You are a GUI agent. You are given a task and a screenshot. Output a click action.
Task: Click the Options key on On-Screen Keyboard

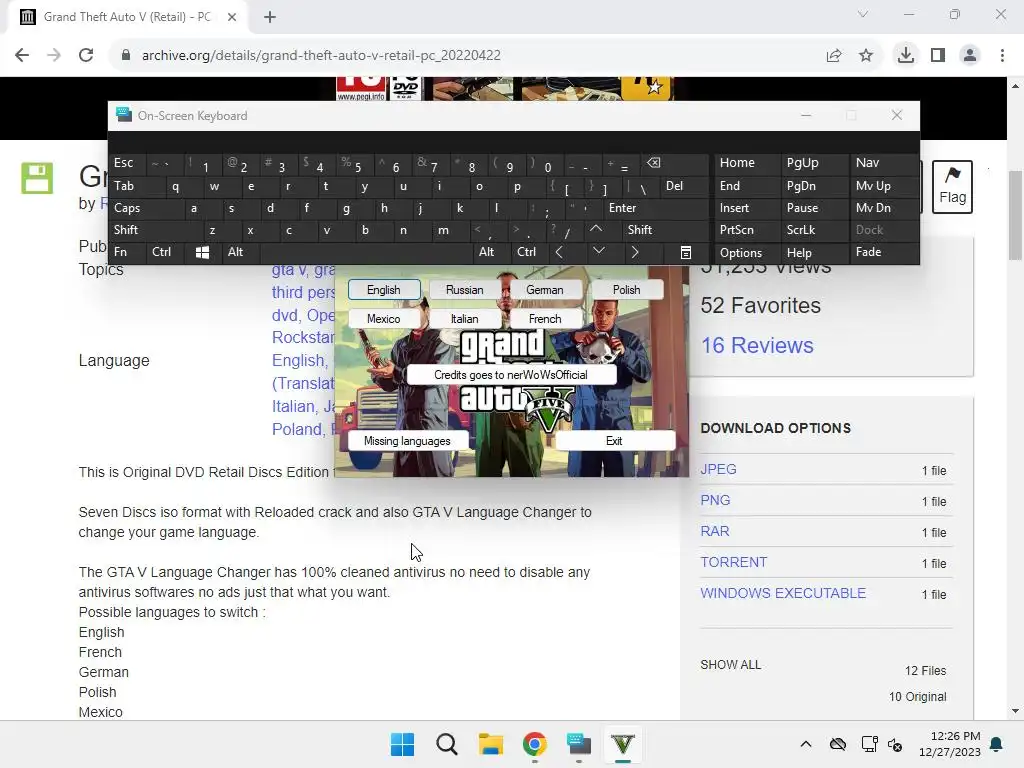pos(746,252)
